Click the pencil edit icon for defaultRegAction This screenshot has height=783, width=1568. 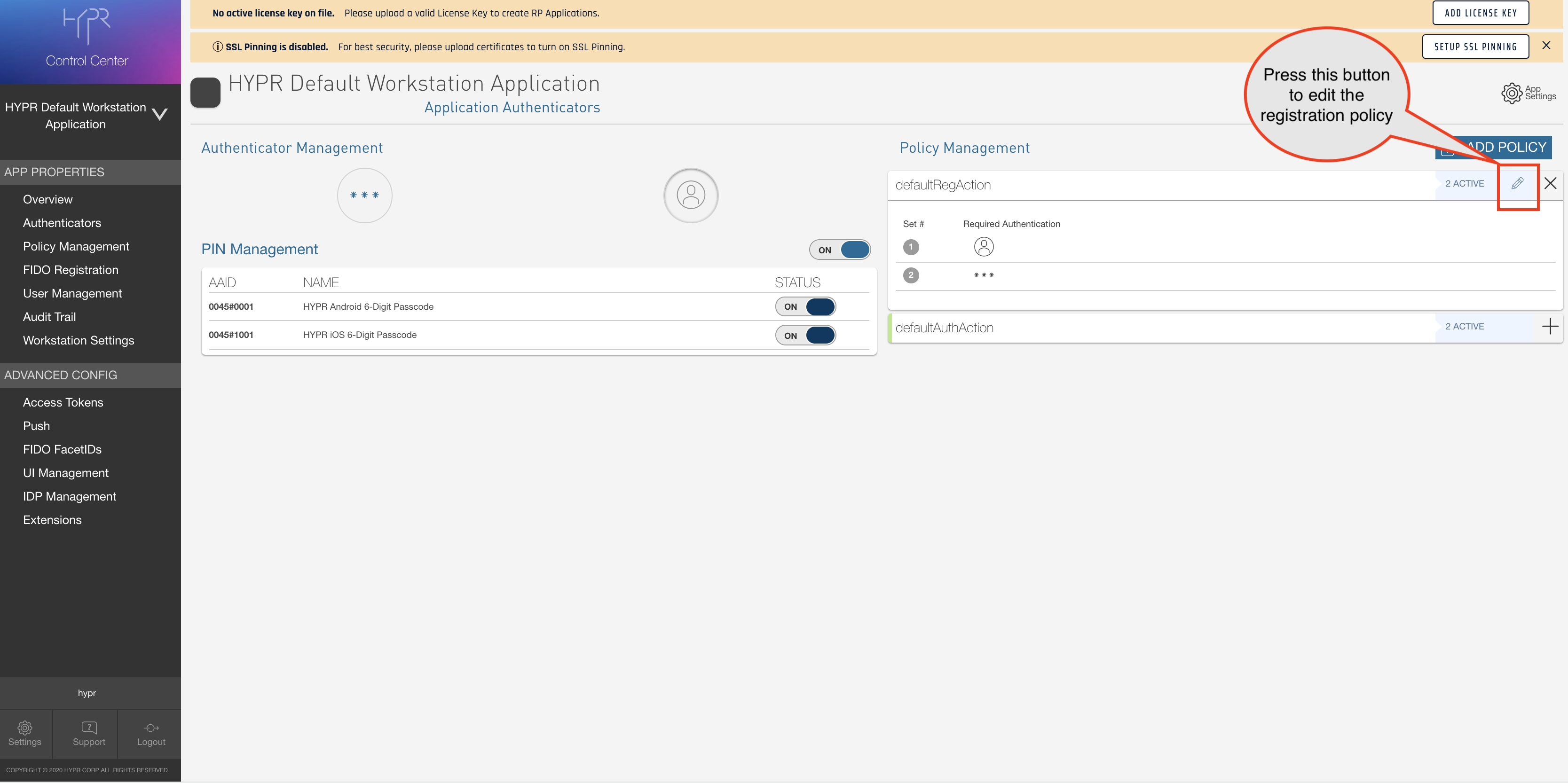pyautogui.click(x=1517, y=183)
